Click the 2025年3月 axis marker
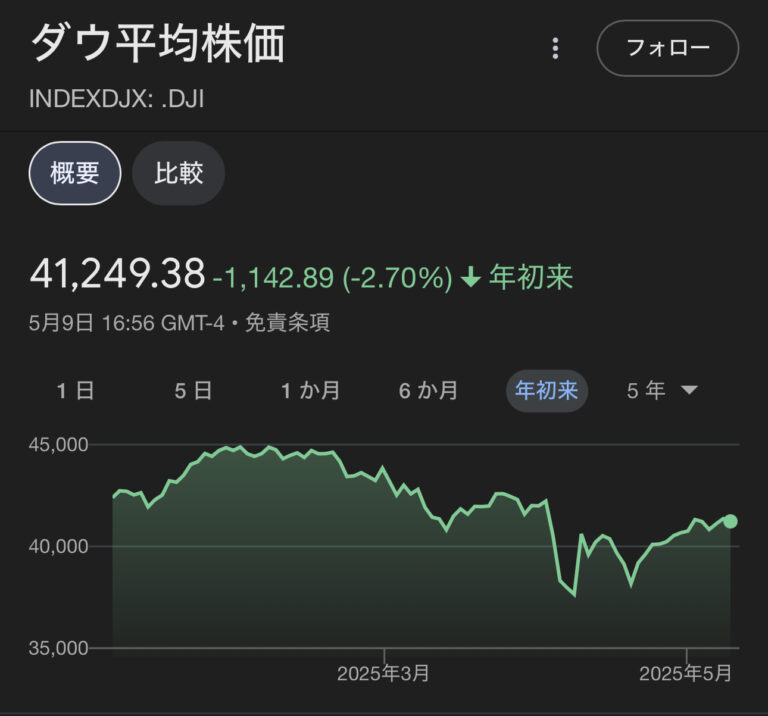Image resolution: width=768 pixels, height=716 pixels. click(383, 674)
